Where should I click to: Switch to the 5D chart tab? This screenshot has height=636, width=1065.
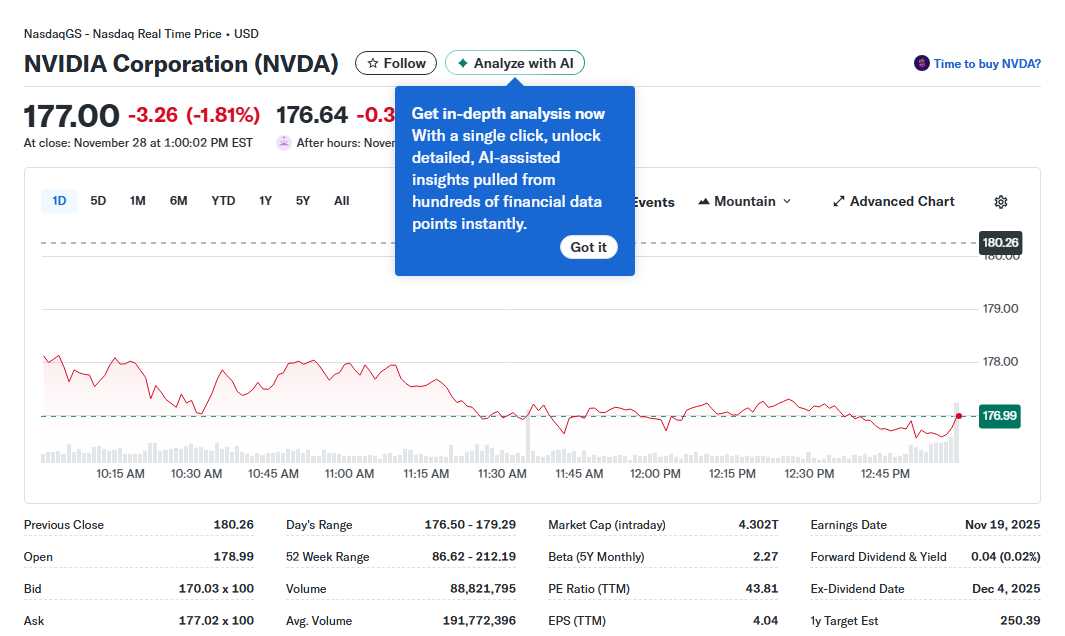pos(98,200)
